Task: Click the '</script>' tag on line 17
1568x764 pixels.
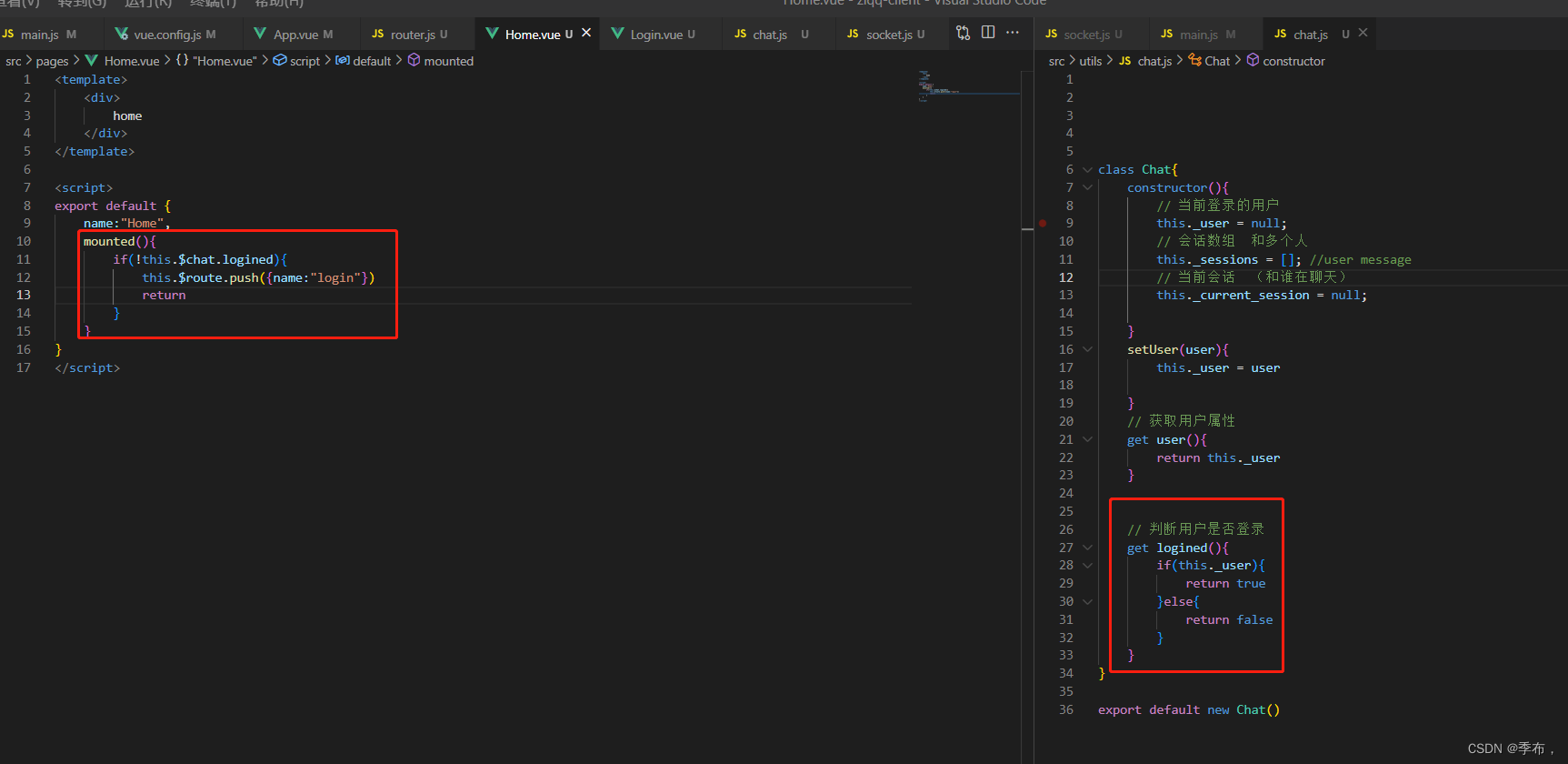Action: [x=87, y=367]
